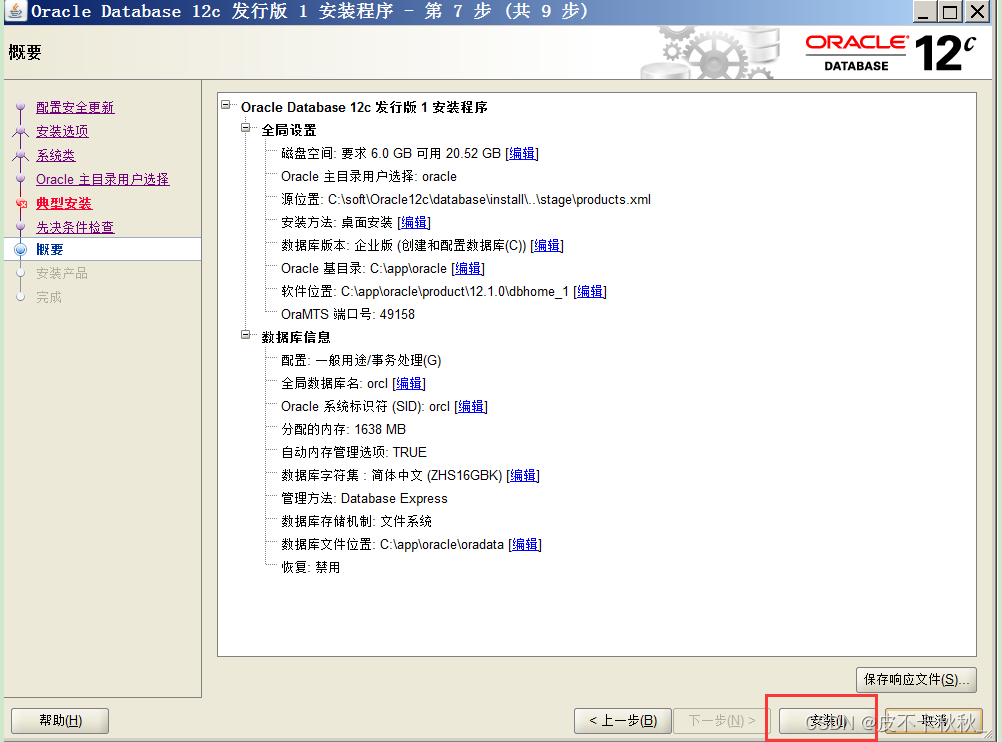
Task: Edit the 磁盘空间 setting
Action: (522, 153)
